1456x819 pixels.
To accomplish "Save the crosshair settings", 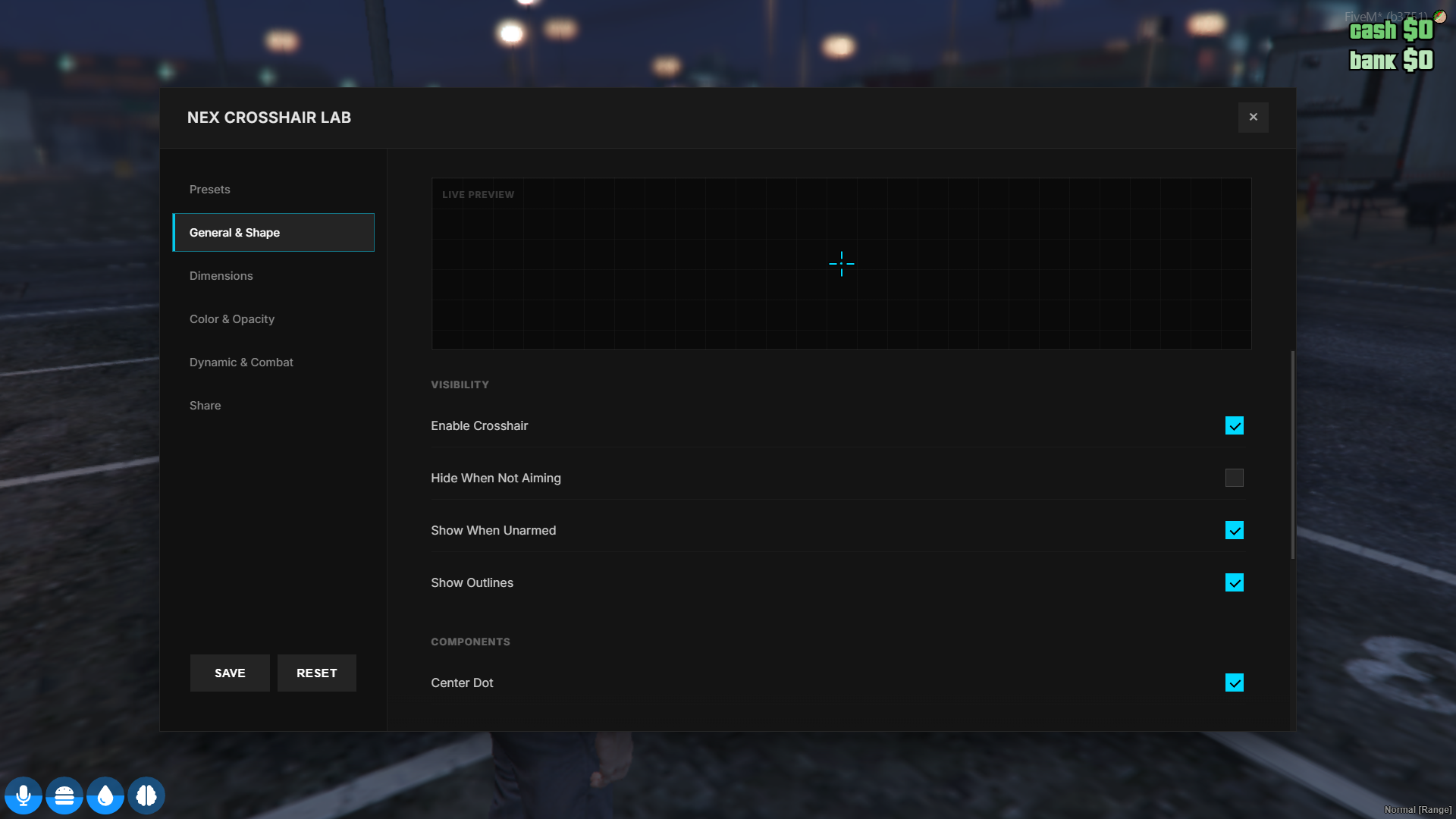I will tap(230, 673).
